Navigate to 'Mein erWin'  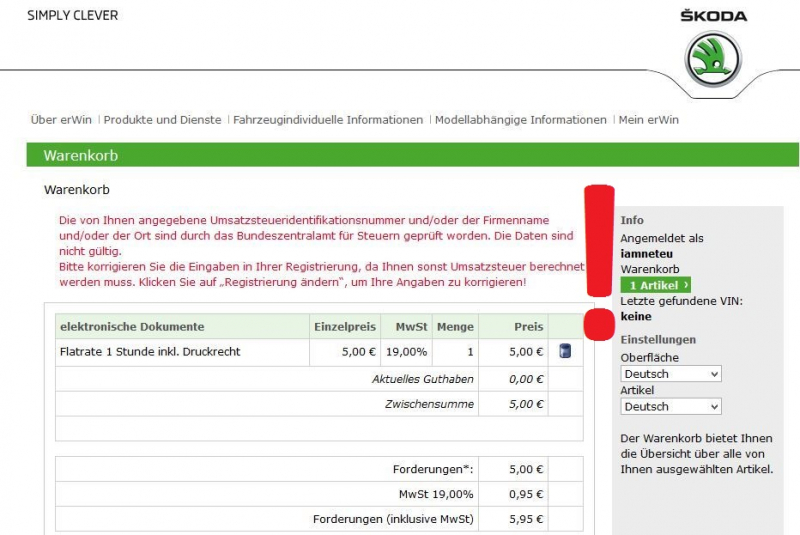tap(648, 120)
